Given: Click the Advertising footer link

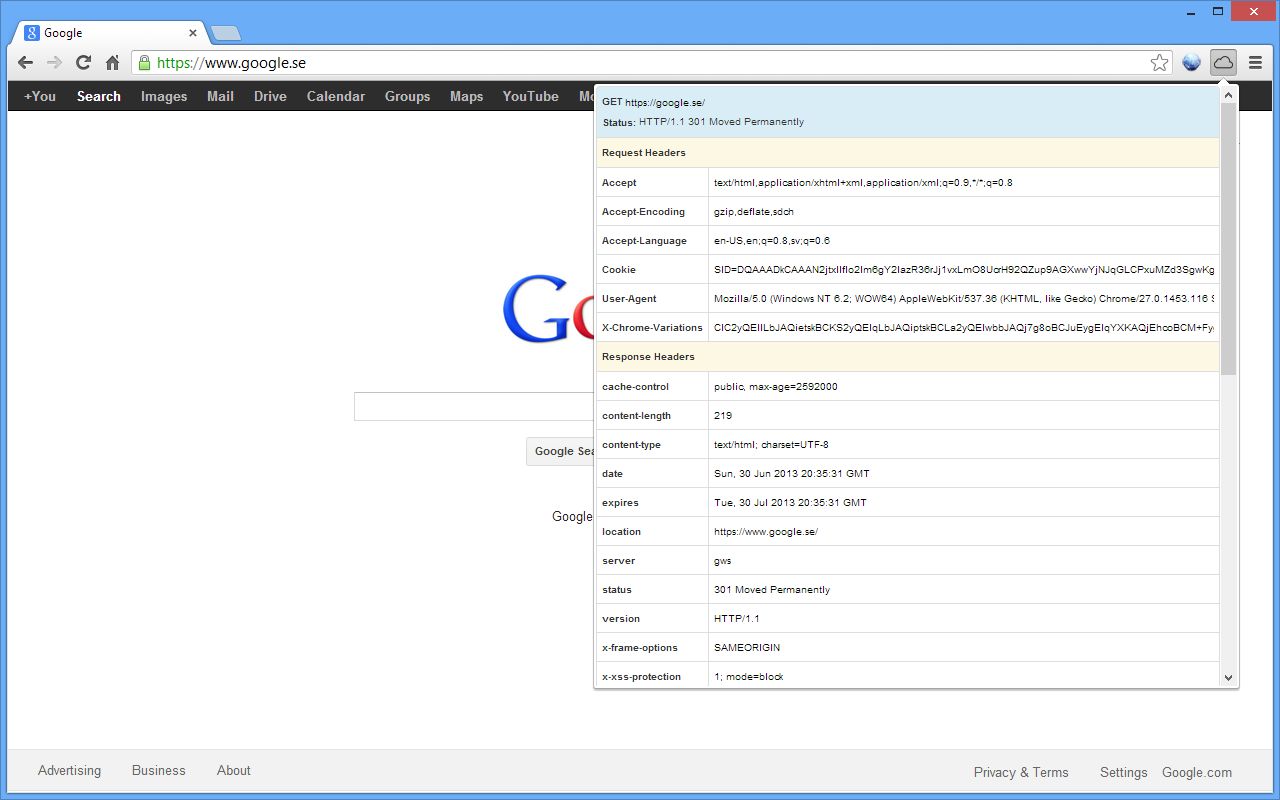Looking at the screenshot, I should coord(69,771).
